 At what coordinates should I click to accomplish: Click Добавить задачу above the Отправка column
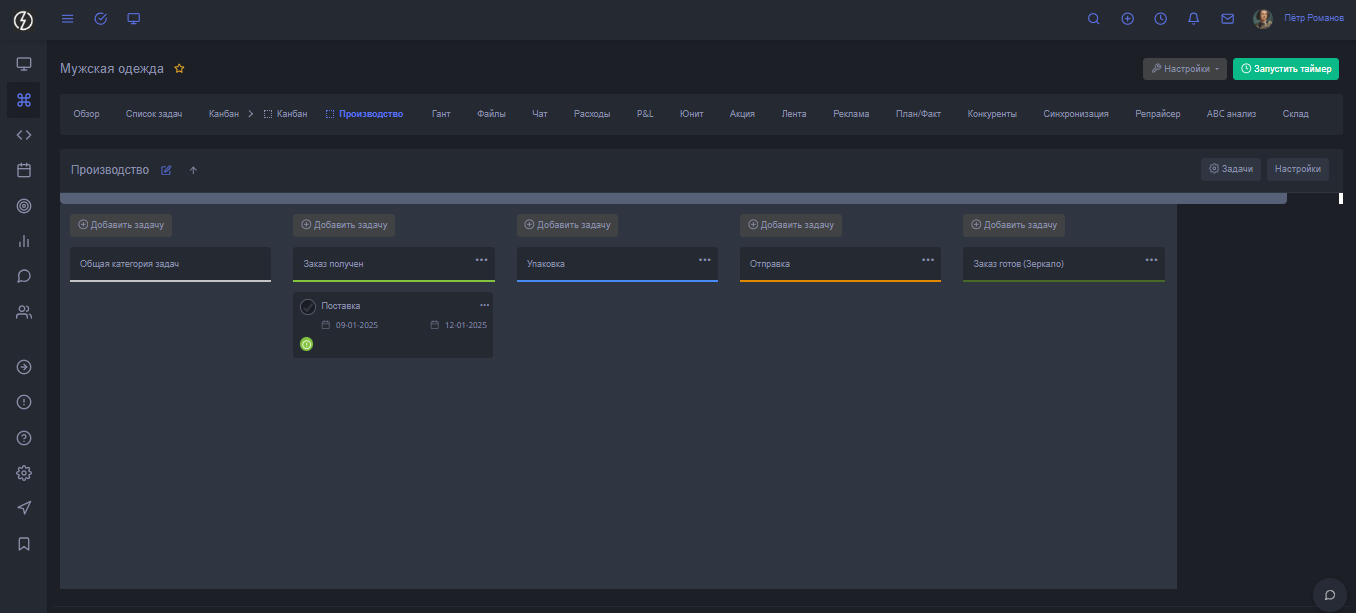click(x=790, y=225)
